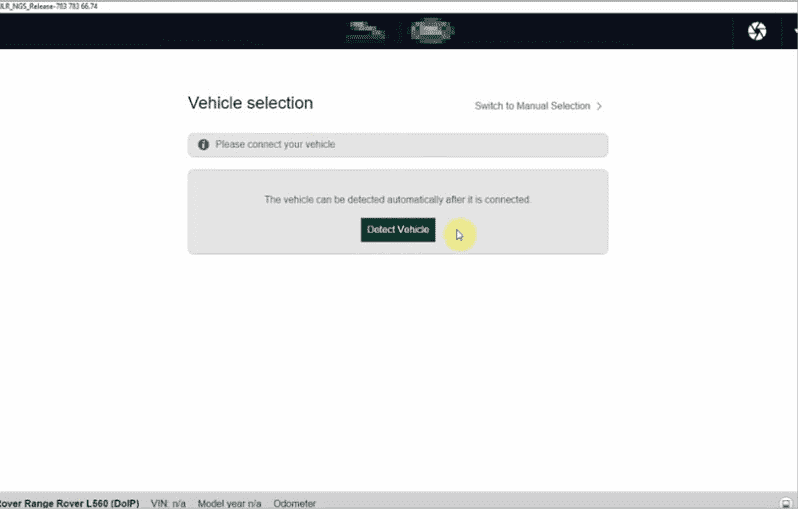Click the circular status icon in bottom bar

click(786, 503)
